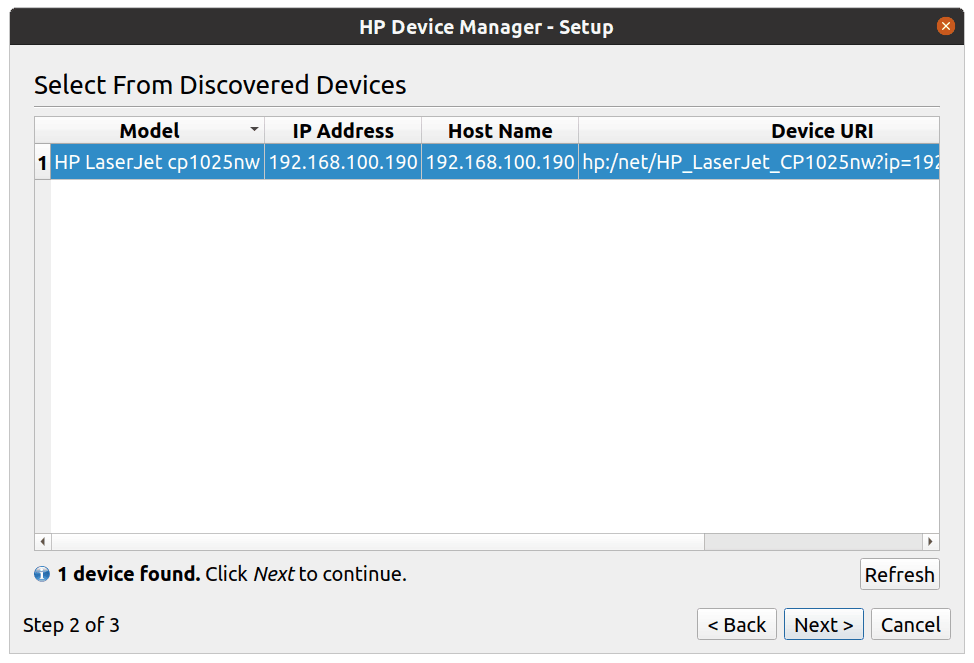
Task: Click the horizontal scrollbar thumb
Action: [378, 541]
